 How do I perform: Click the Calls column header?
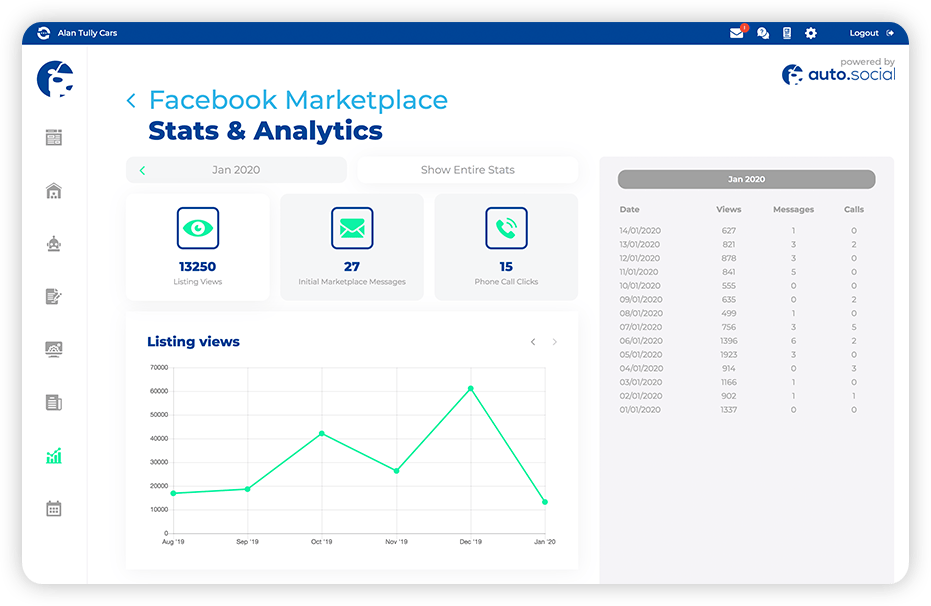click(854, 210)
